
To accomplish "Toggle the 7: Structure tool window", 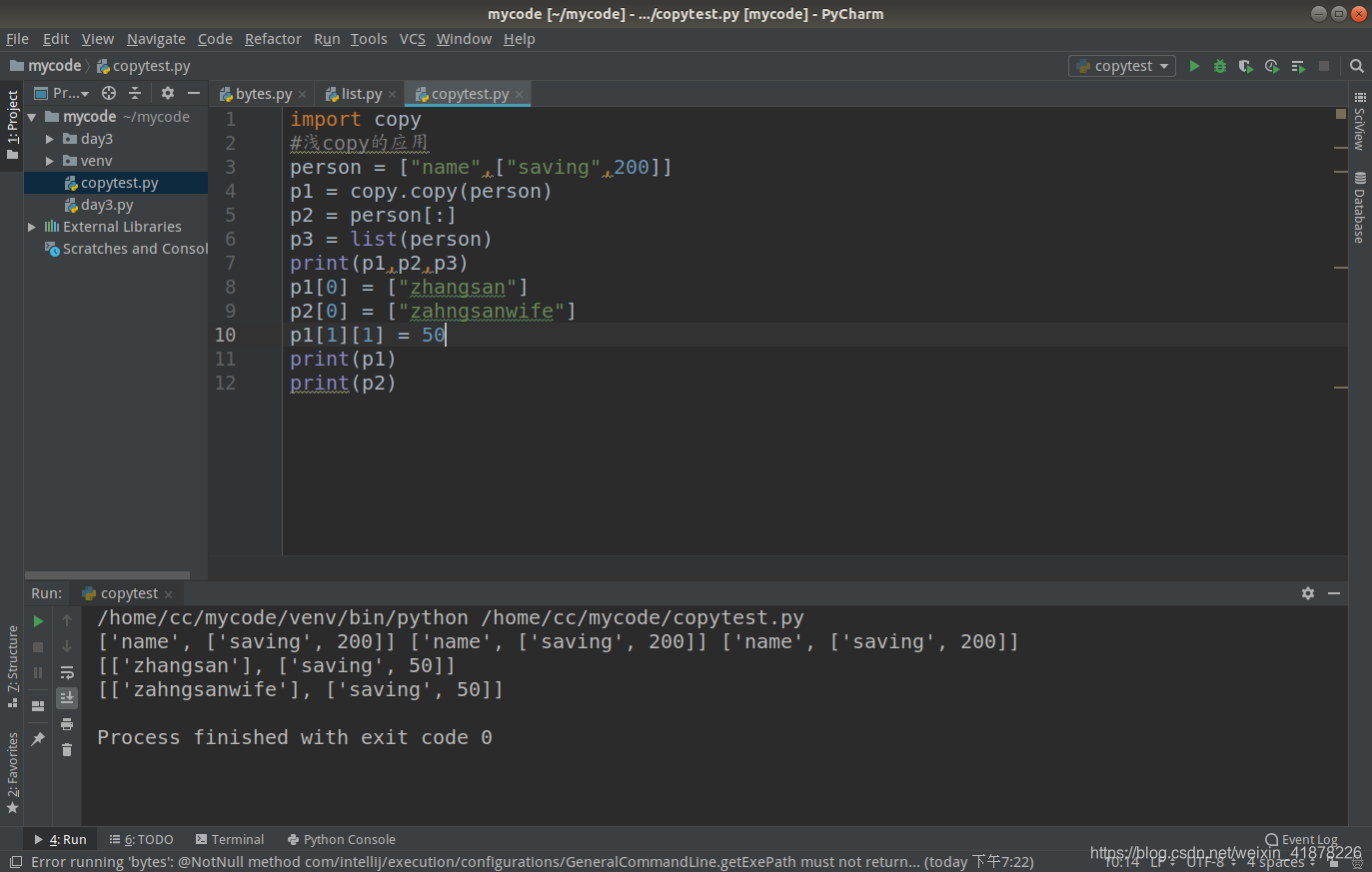I will 12,665.
